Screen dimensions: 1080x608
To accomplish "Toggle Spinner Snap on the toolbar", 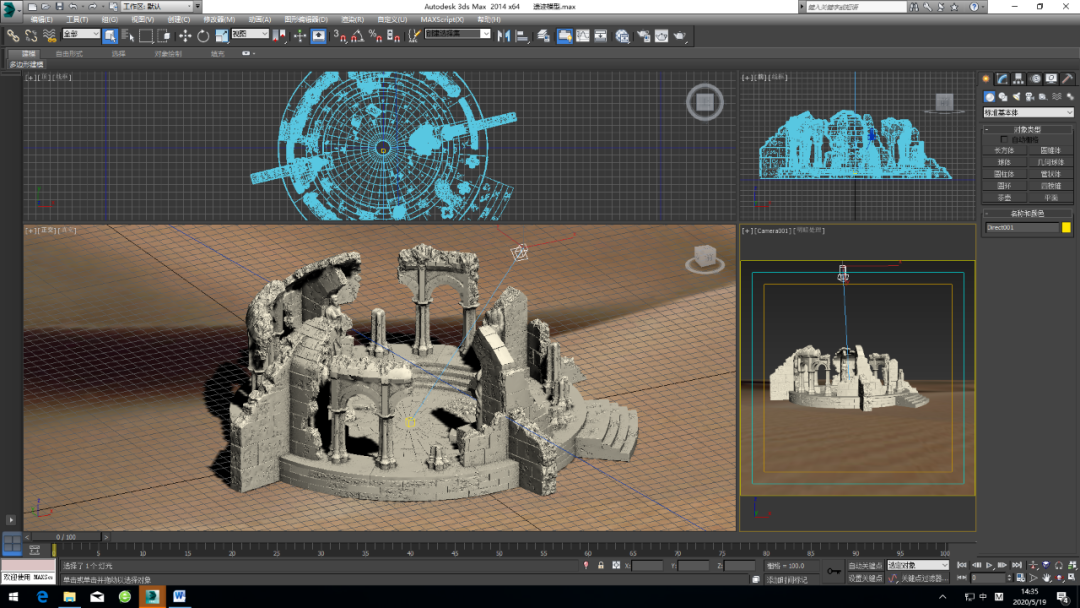I will (x=393, y=36).
